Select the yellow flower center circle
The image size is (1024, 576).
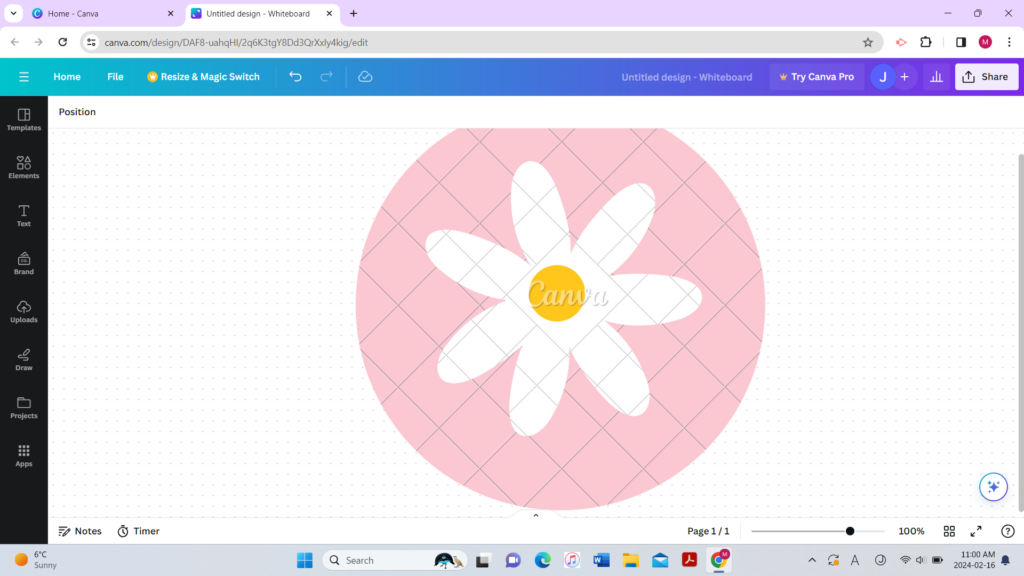pos(556,293)
